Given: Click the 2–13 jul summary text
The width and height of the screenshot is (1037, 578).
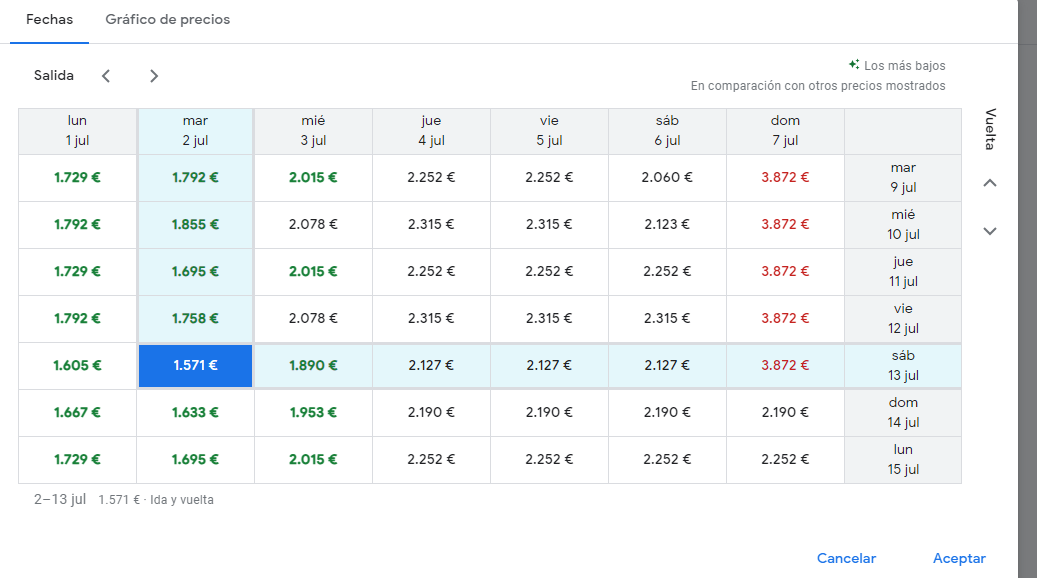Looking at the screenshot, I should coord(60,499).
